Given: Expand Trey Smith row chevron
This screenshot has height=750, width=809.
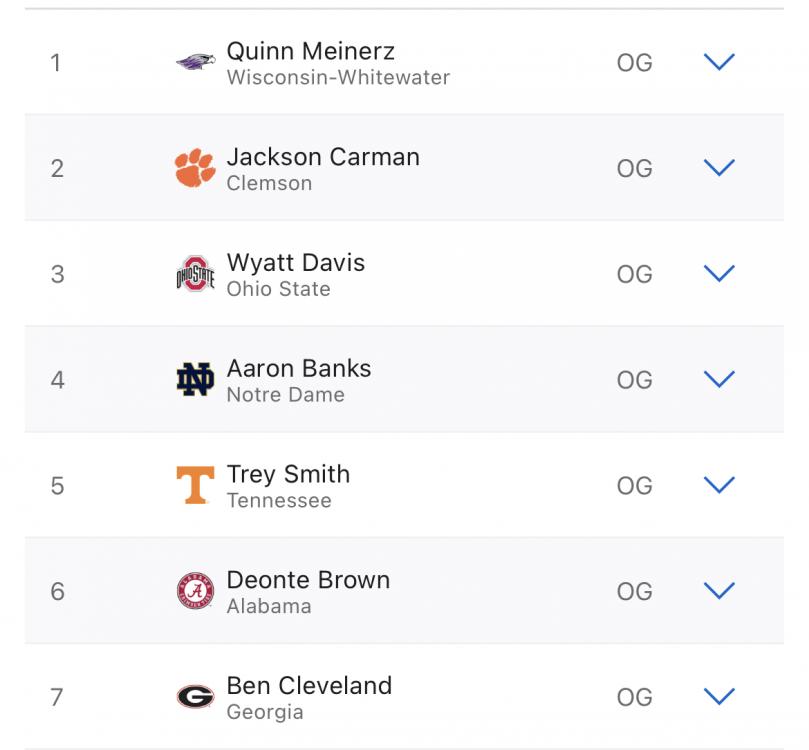Looking at the screenshot, I should (x=719, y=485).
